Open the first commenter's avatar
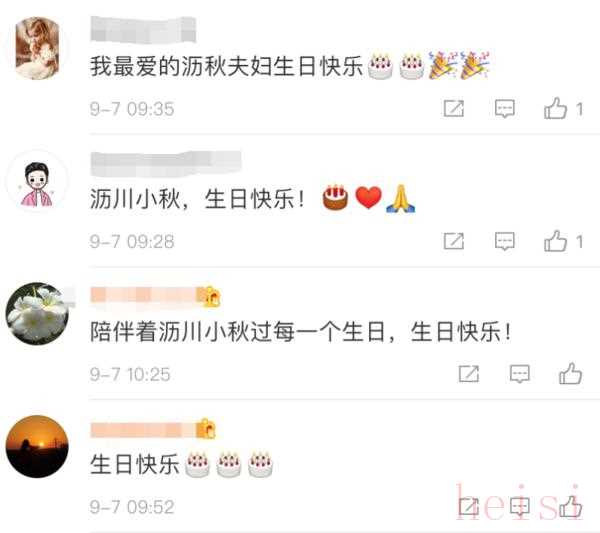Image resolution: width=600 pixels, height=533 pixels. [37, 49]
